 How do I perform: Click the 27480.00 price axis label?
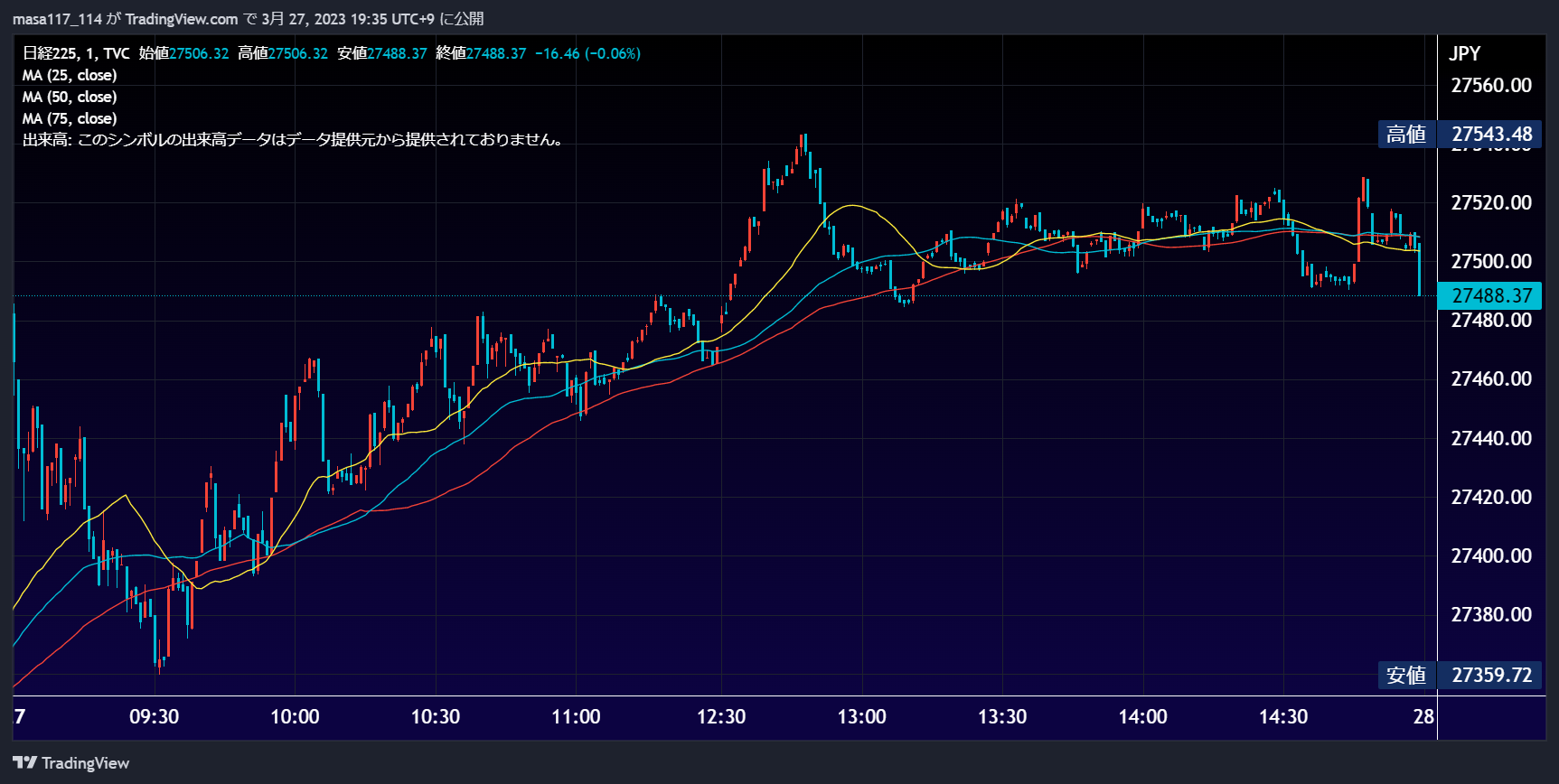1491,320
